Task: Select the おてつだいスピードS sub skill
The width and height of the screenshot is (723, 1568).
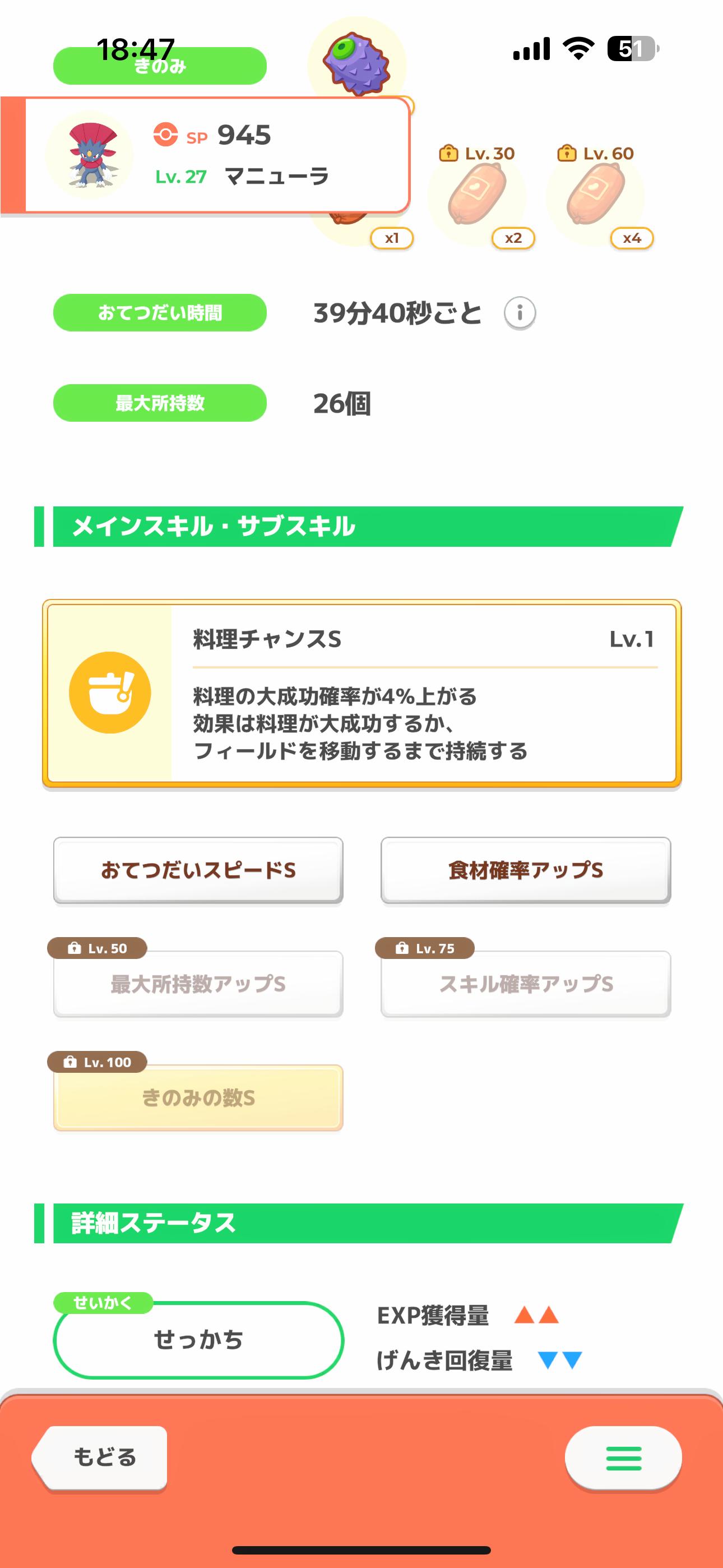Action: point(198,870)
